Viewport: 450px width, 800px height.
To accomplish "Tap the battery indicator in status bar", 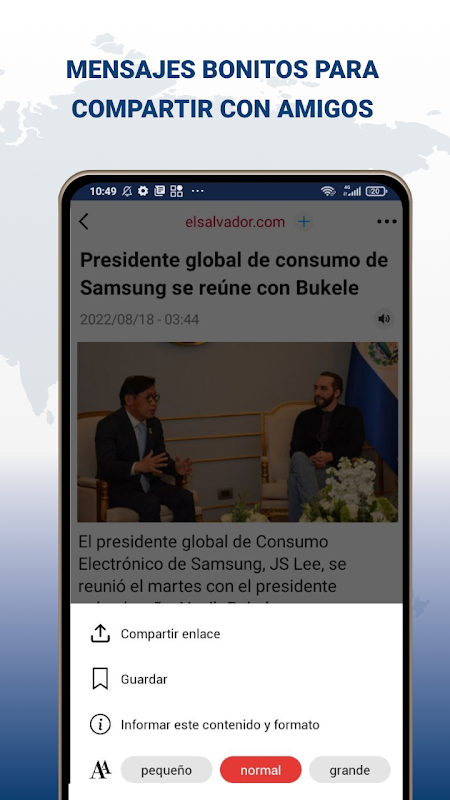I will [376, 191].
